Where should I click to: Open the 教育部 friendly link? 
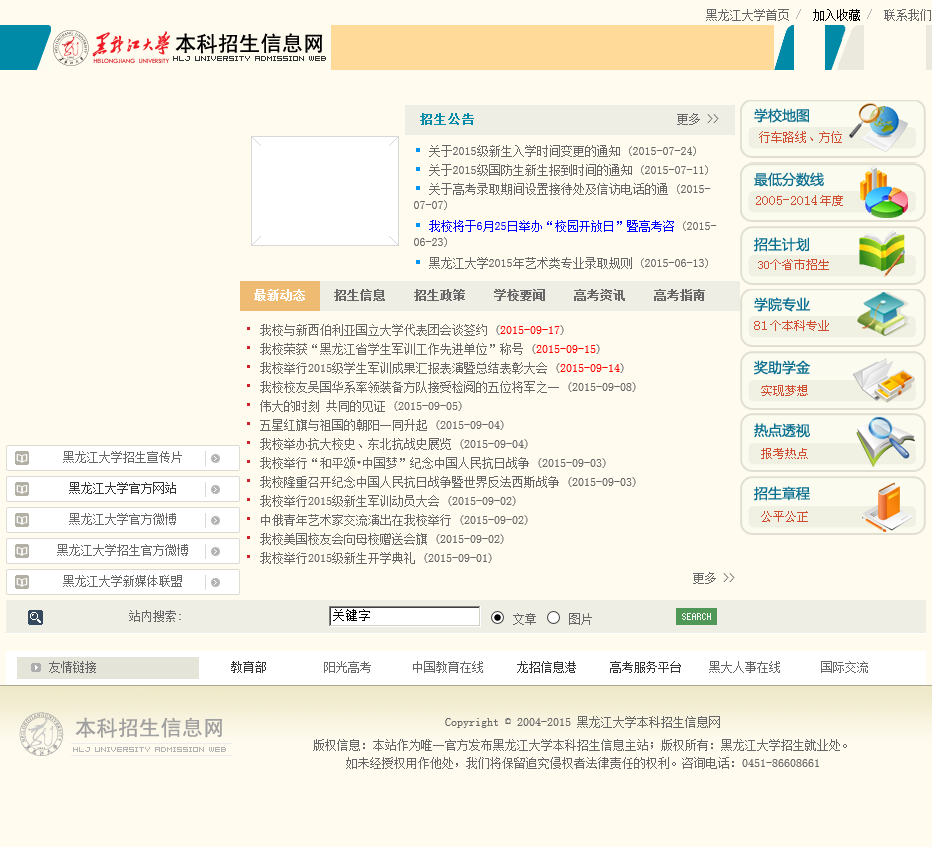[248, 667]
